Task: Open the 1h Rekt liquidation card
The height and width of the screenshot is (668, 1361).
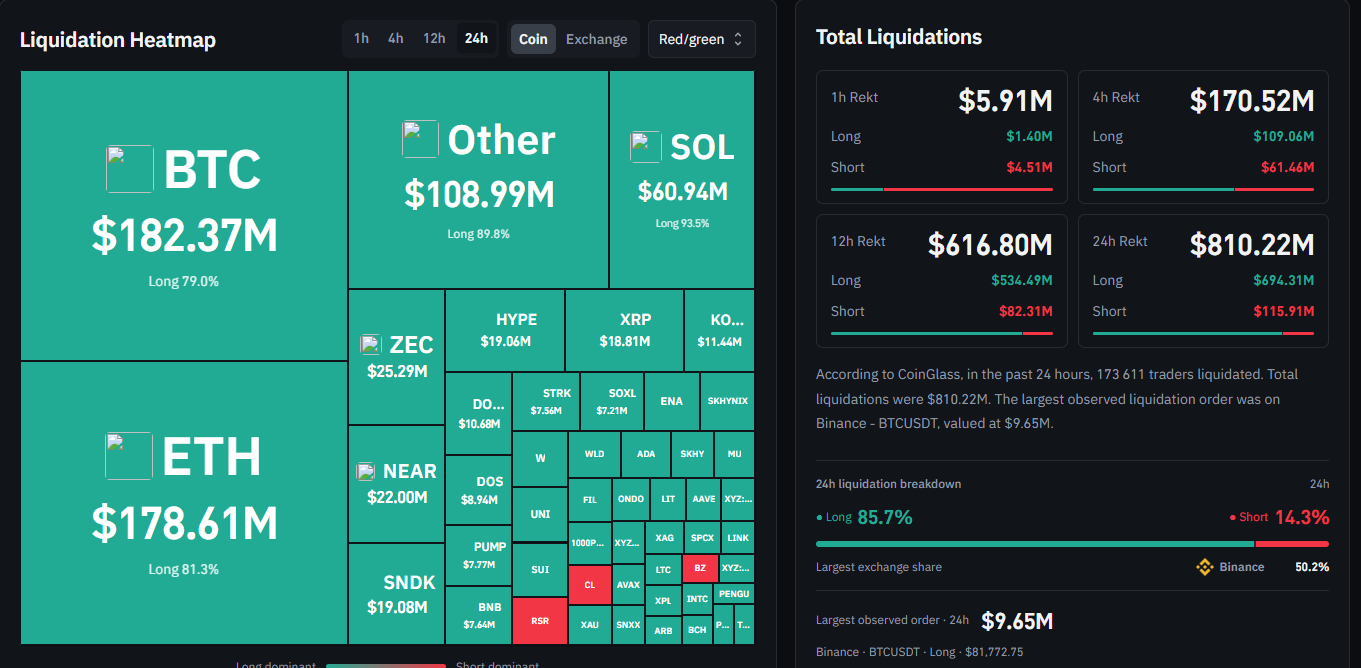Action: tap(941, 137)
